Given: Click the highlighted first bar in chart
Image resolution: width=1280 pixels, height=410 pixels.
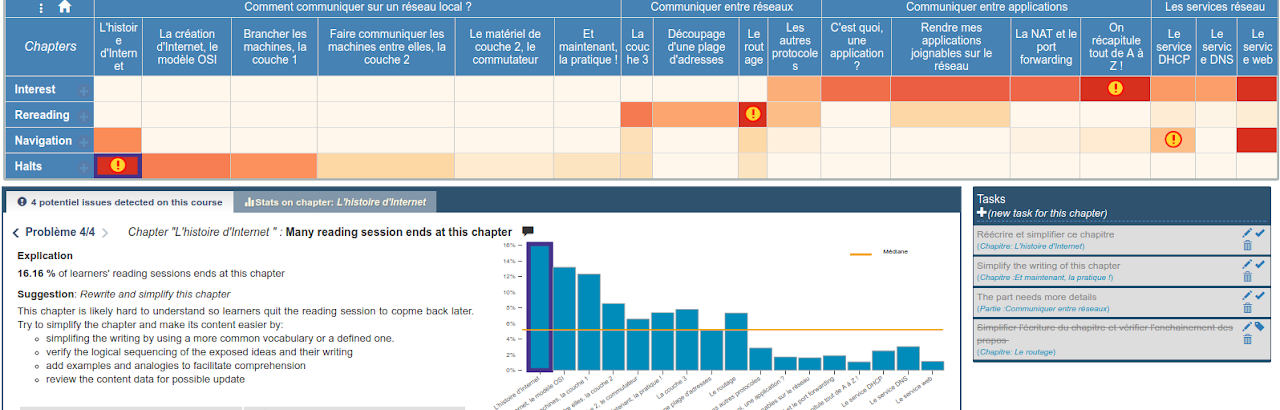Looking at the screenshot, I should pyautogui.click(x=539, y=309).
